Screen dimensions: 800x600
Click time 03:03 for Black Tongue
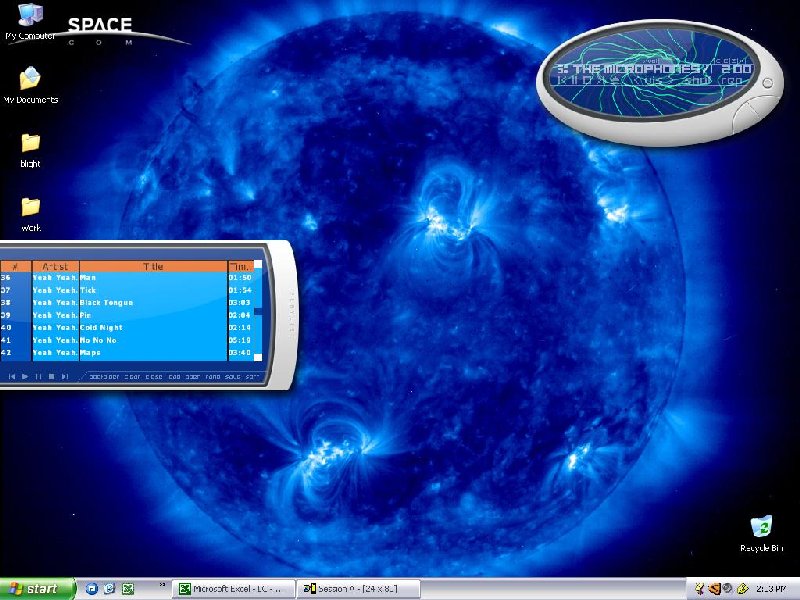click(x=239, y=303)
